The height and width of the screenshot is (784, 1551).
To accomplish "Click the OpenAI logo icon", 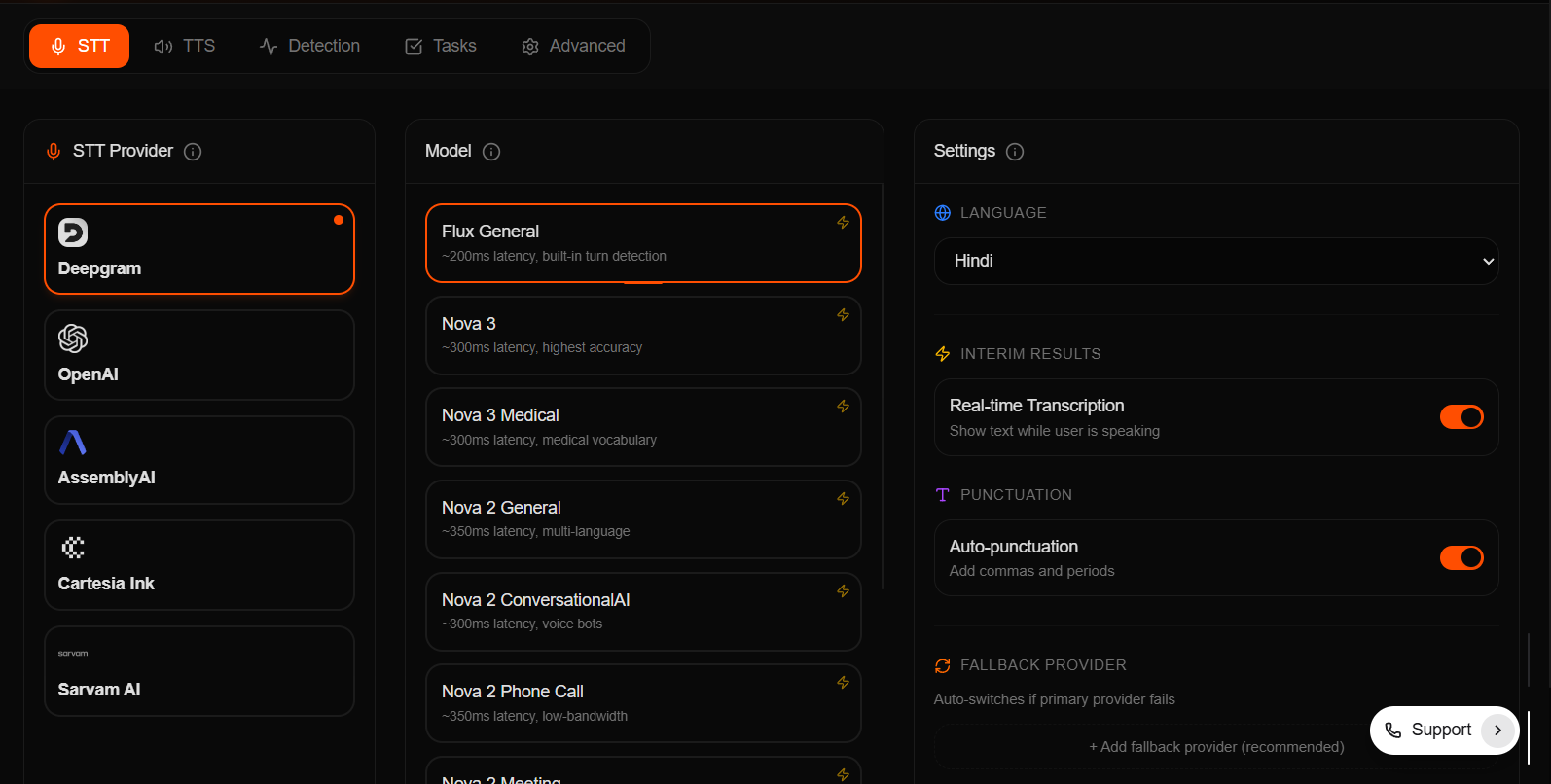I will coord(73,339).
